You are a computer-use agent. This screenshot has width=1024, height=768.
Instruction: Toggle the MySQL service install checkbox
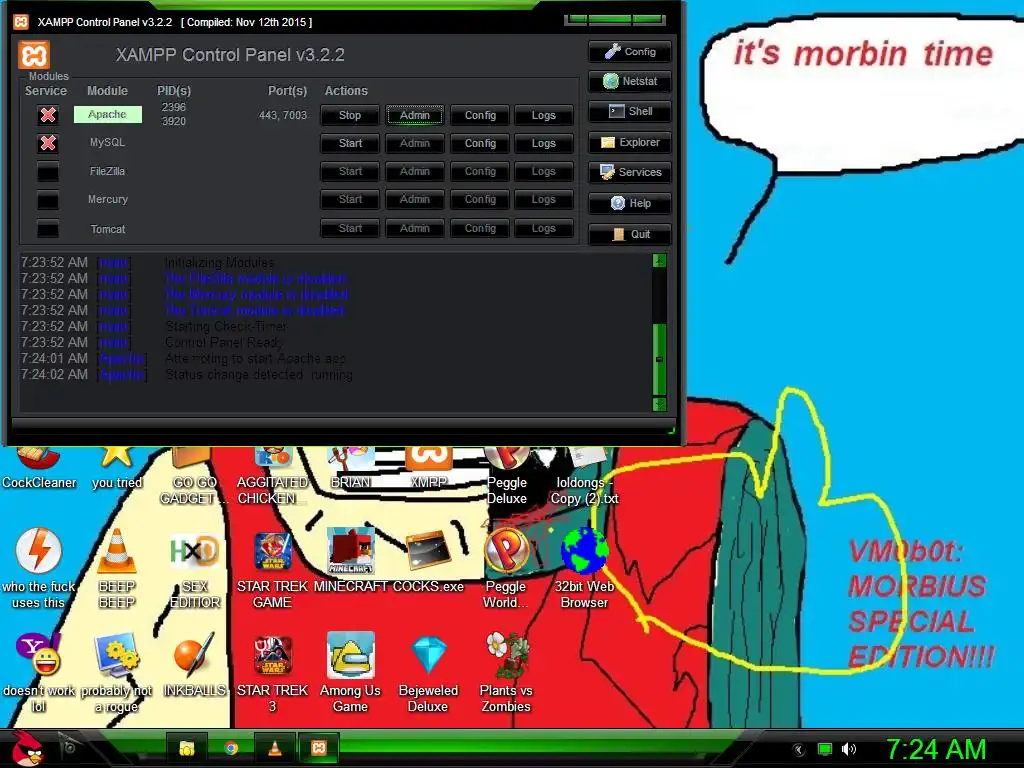48,143
